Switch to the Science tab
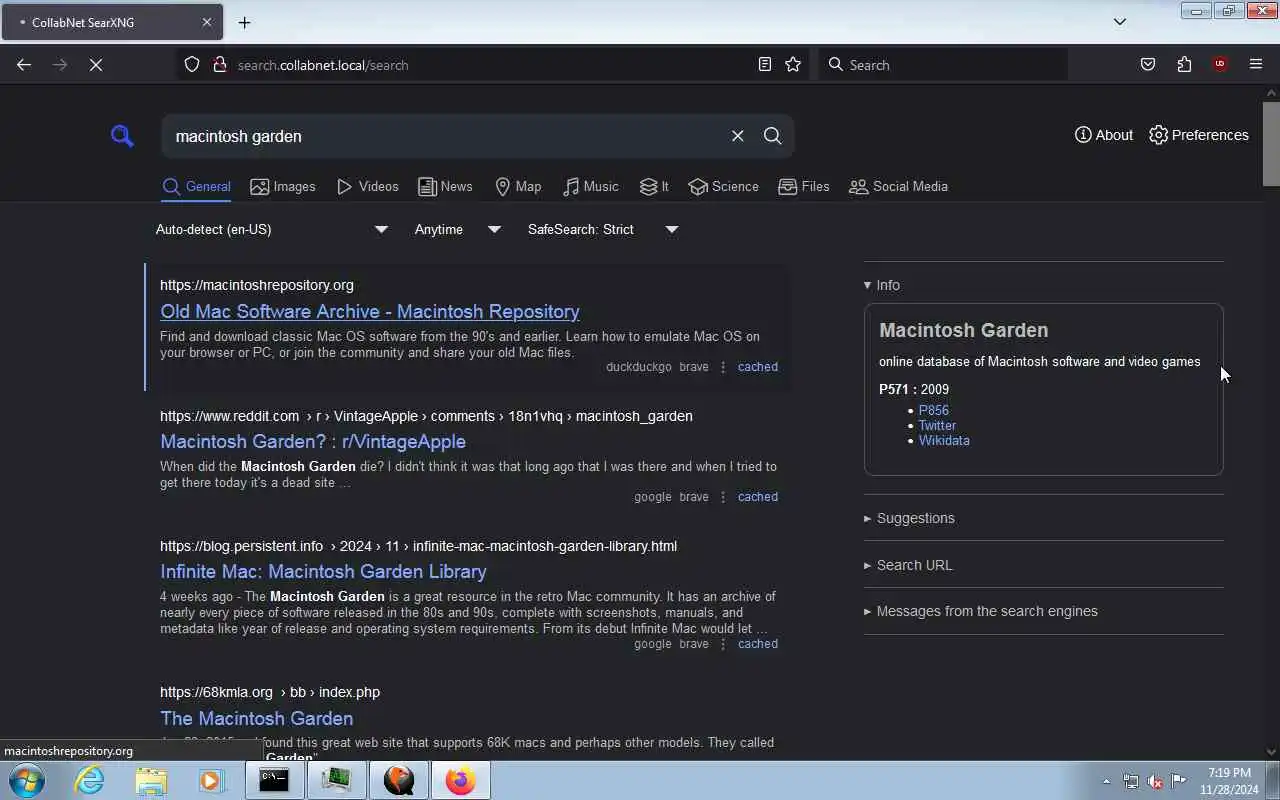The width and height of the screenshot is (1280, 800). 724,187
